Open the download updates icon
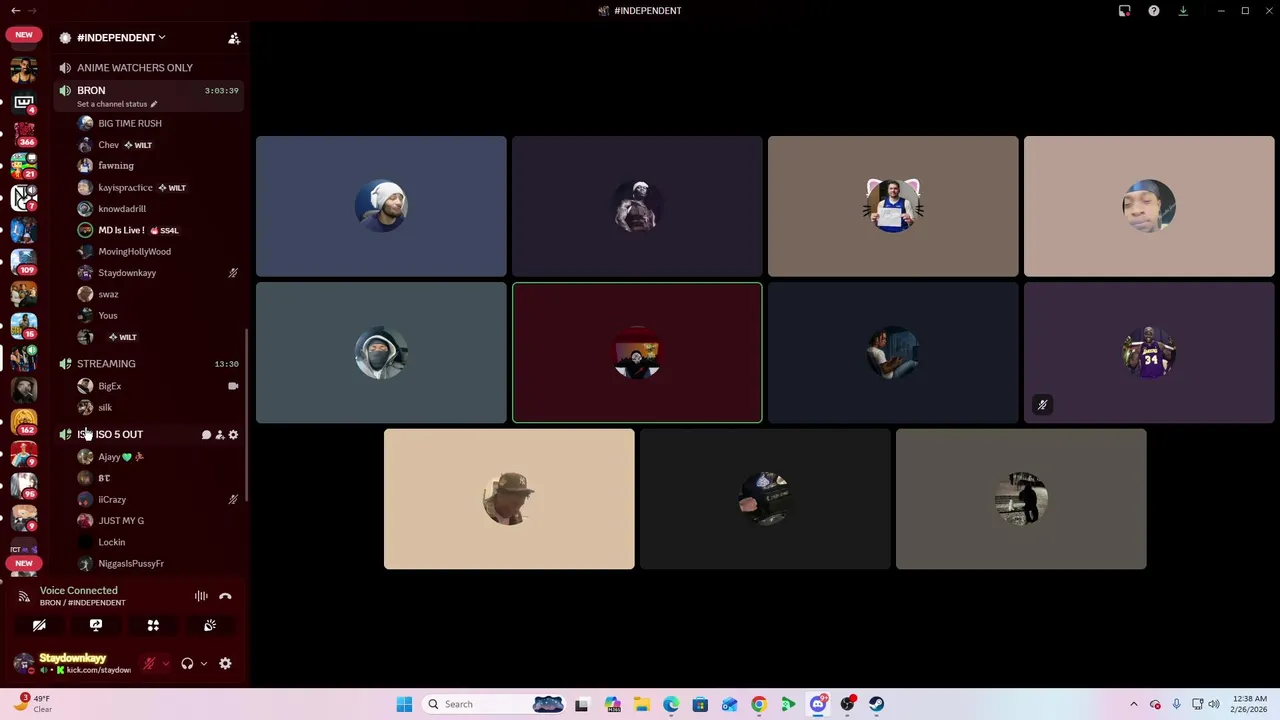The height and width of the screenshot is (720, 1280). [1183, 11]
